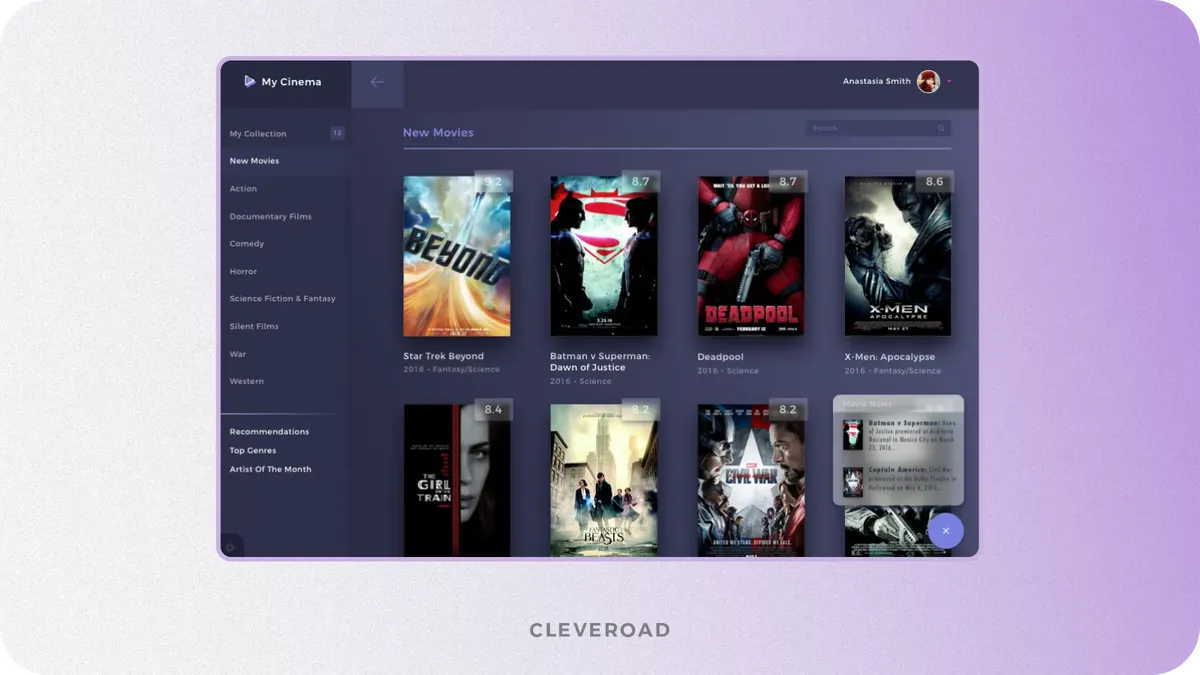Open the Fantastic Beasts poster
This screenshot has height=675, width=1200.
(x=604, y=480)
